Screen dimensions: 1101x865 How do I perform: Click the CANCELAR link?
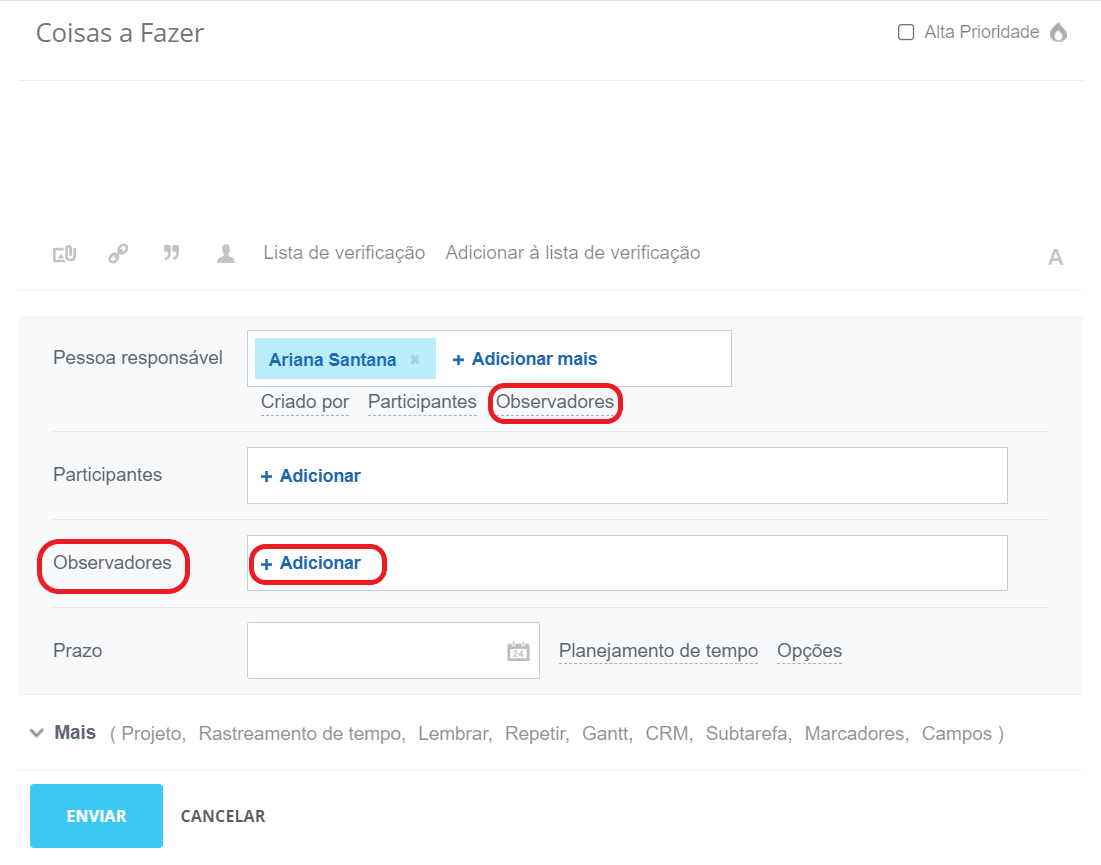[x=222, y=816]
